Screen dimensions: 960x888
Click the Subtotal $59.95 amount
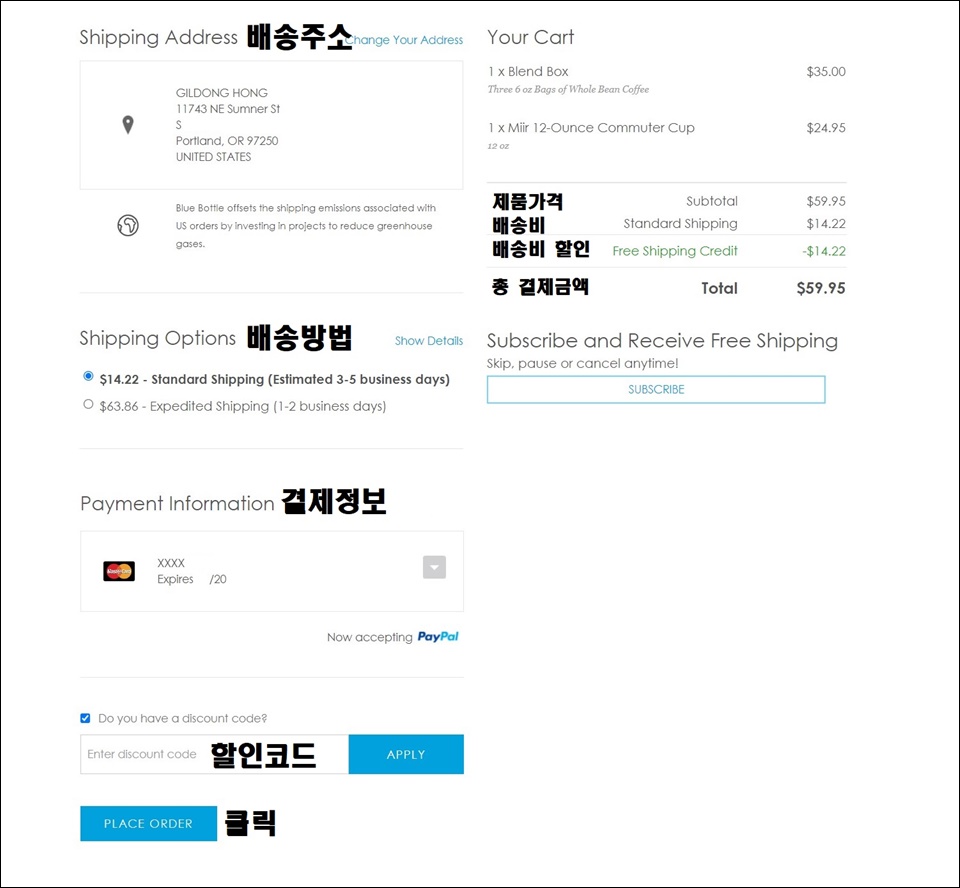tap(825, 201)
